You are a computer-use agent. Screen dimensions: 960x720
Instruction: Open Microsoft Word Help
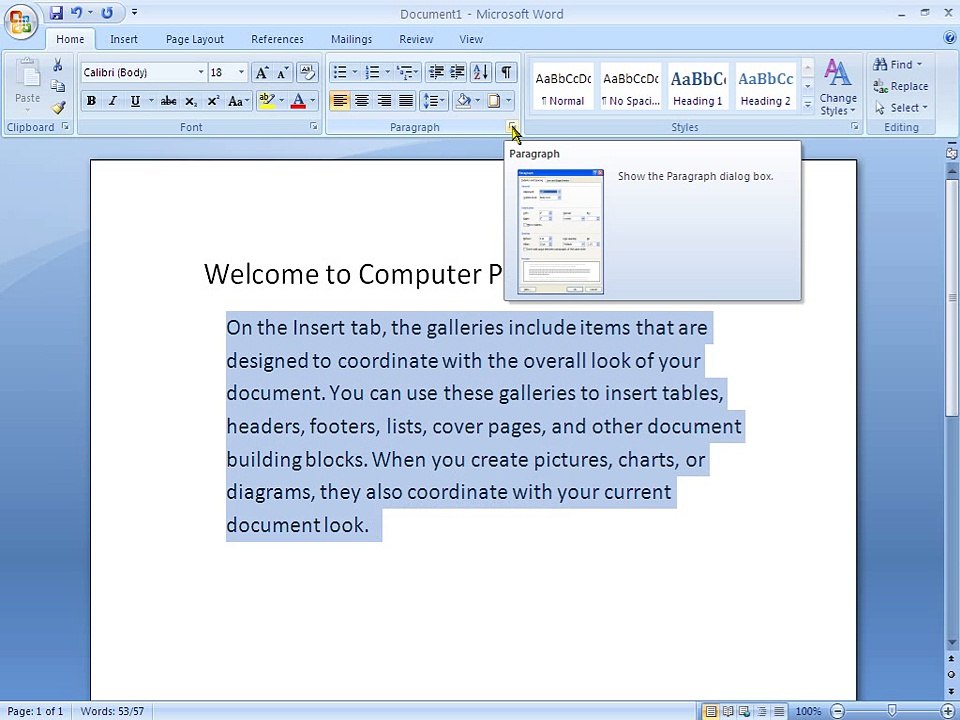pos(949,38)
